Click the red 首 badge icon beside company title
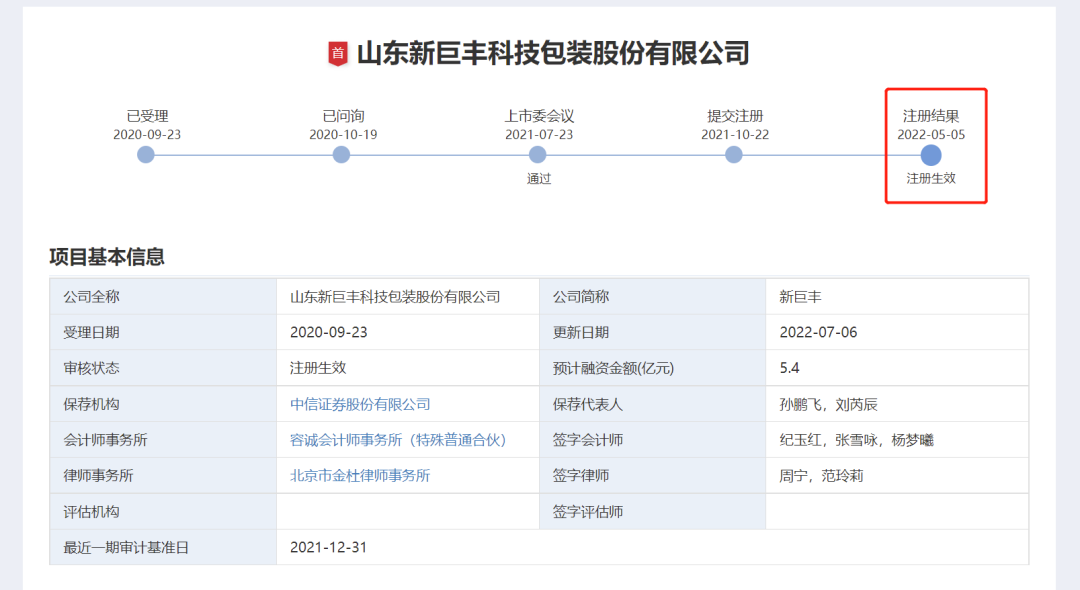 (338, 53)
